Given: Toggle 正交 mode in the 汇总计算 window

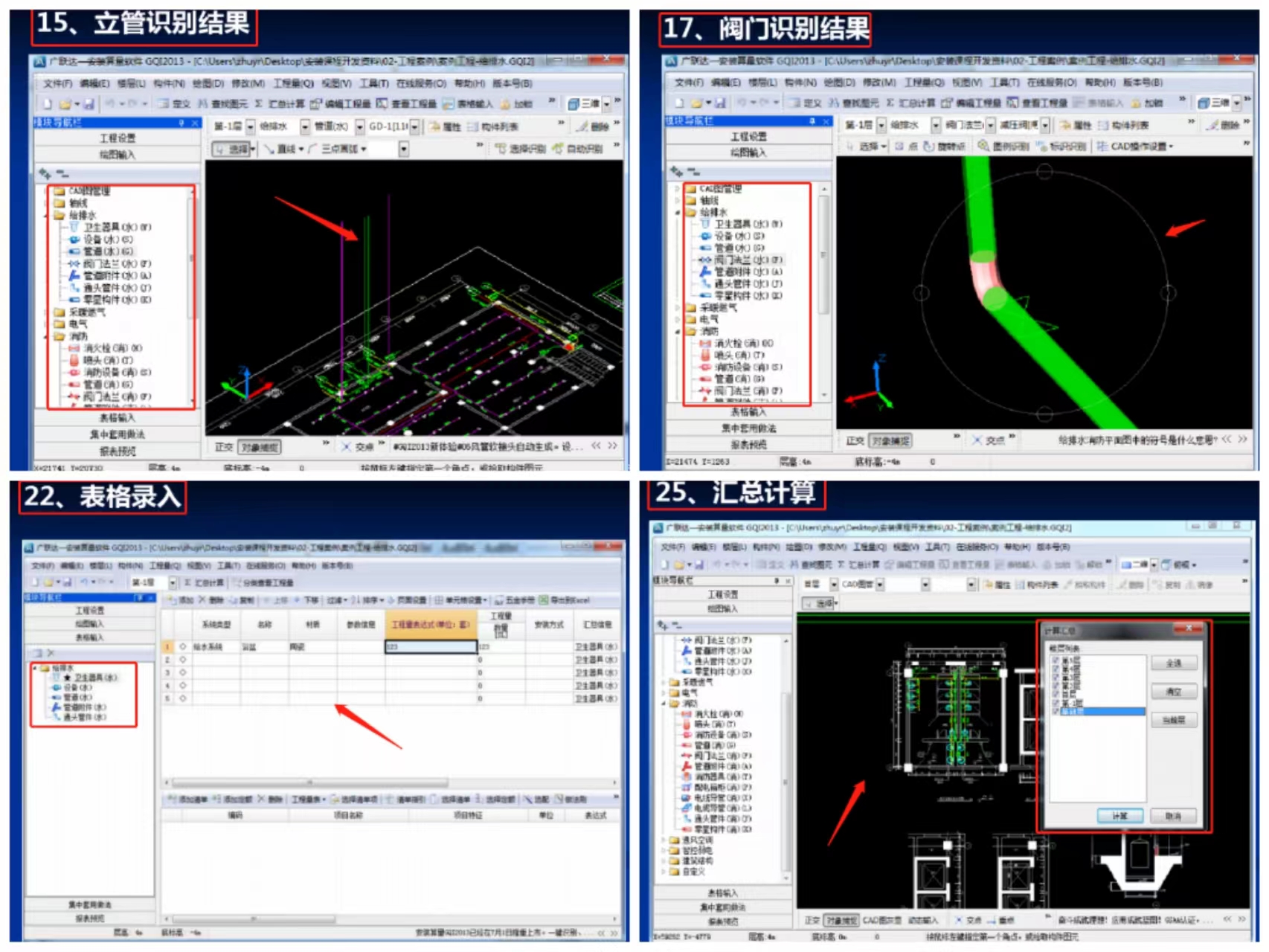Looking at the screenshot, I should tap(812, 920).
